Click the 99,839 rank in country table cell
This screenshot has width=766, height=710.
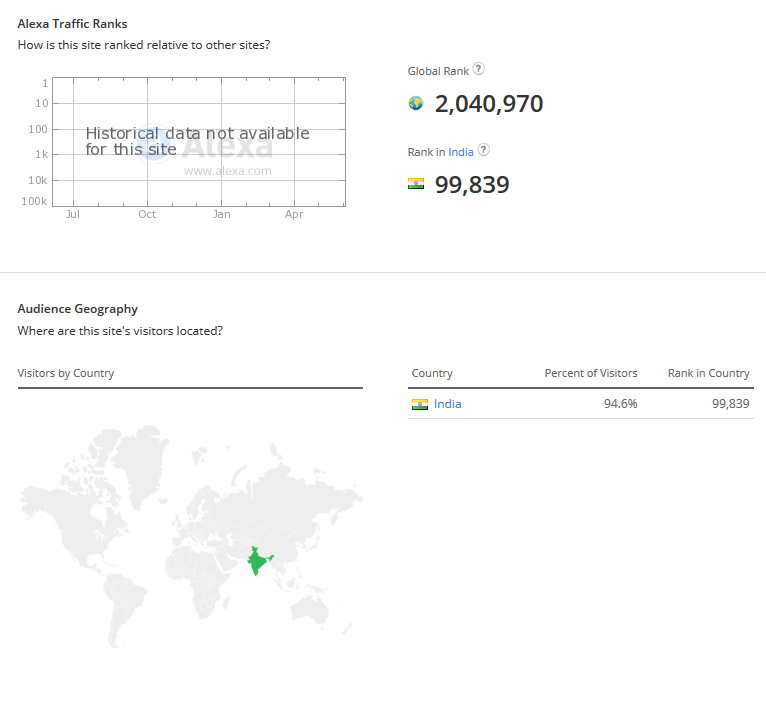[x=730, y=404]
